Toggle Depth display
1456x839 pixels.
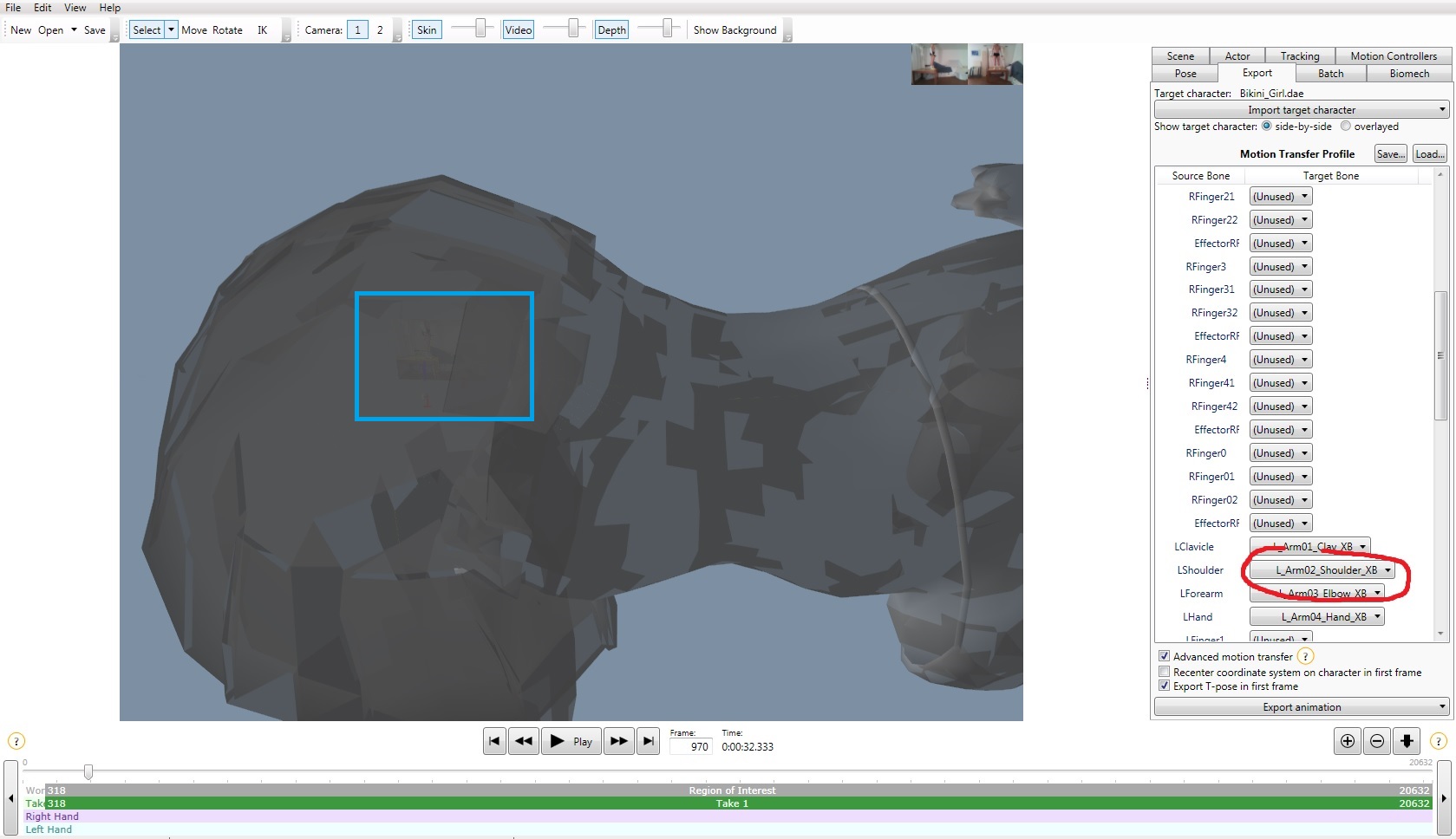(x=611, y=29)
